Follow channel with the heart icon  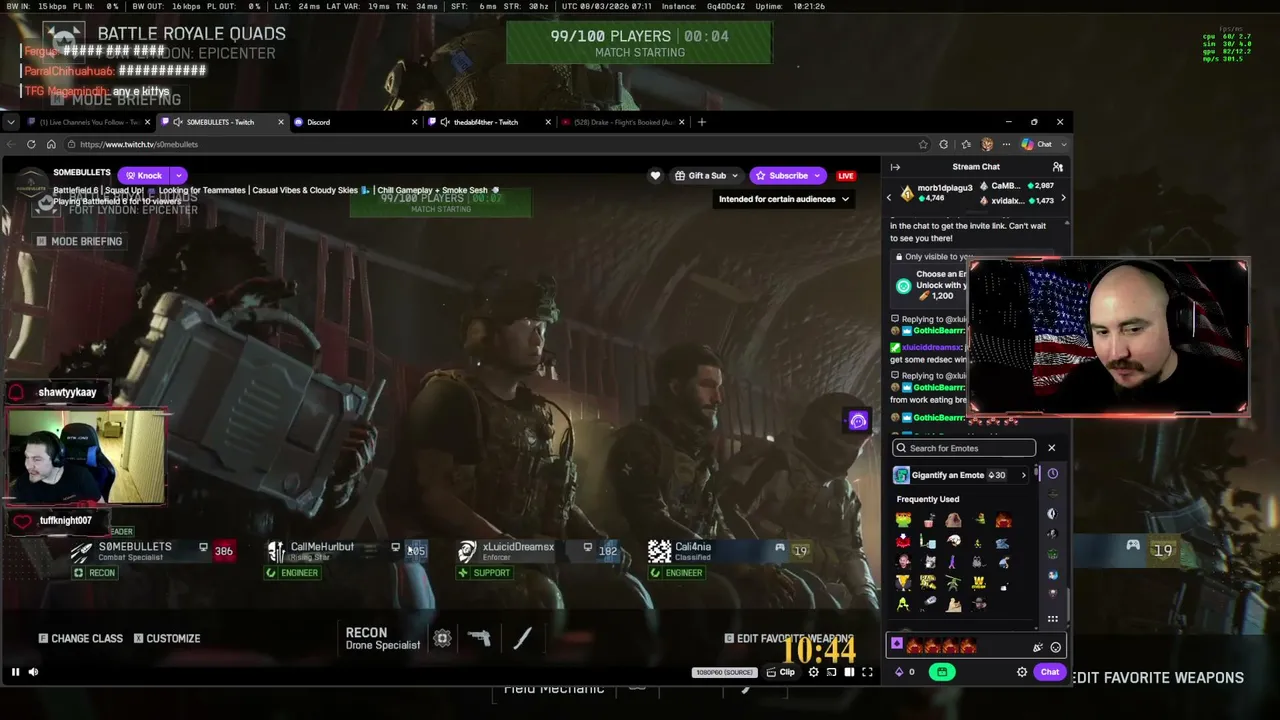pos(655,176)
